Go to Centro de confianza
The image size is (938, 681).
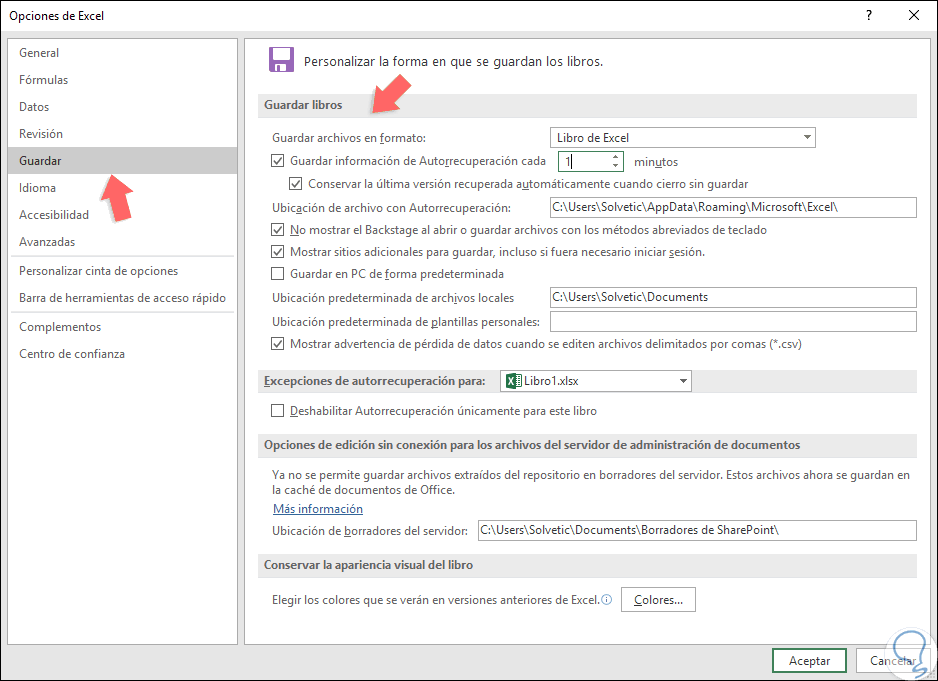coord(123,354)
